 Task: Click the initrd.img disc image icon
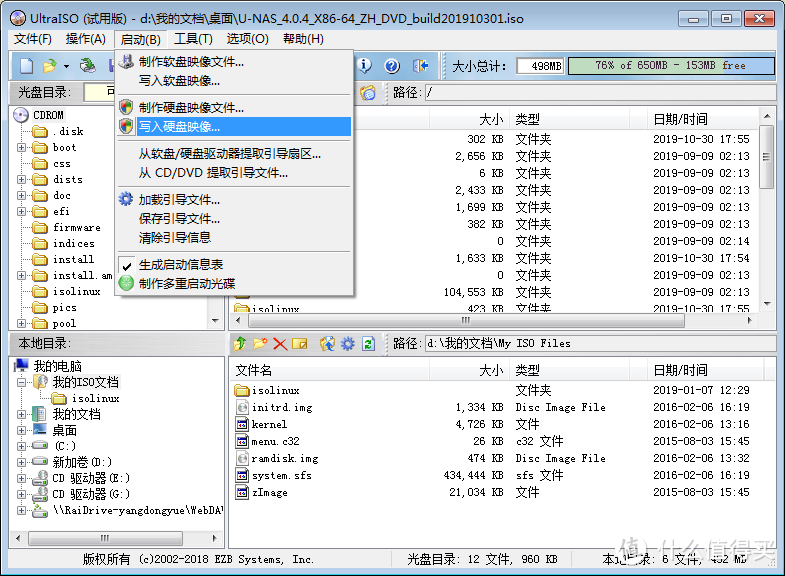pyautogui.click(x=242, y=407)
